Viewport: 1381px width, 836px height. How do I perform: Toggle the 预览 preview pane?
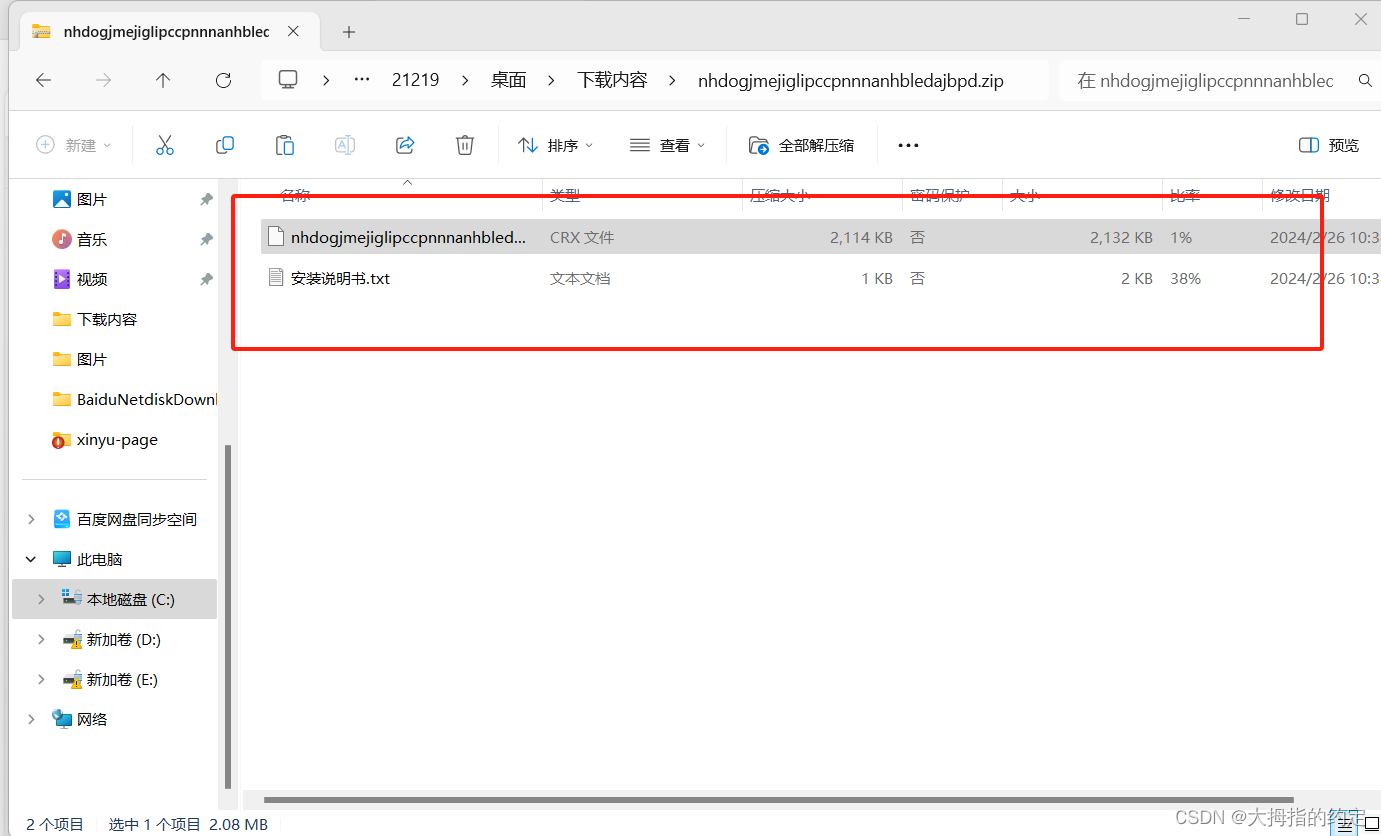1329,145
